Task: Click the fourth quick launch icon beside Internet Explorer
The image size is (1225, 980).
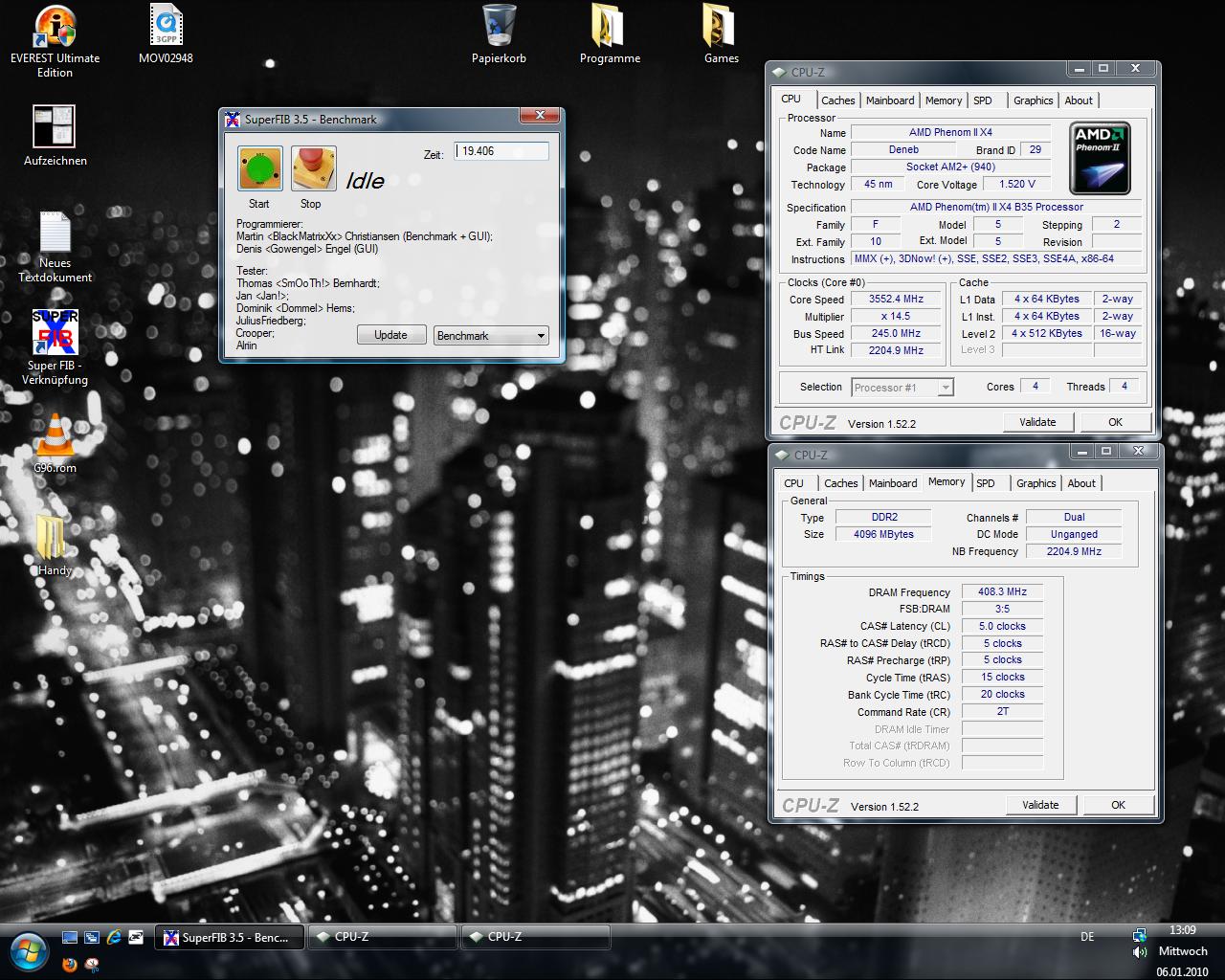Action: click(136, 938)
